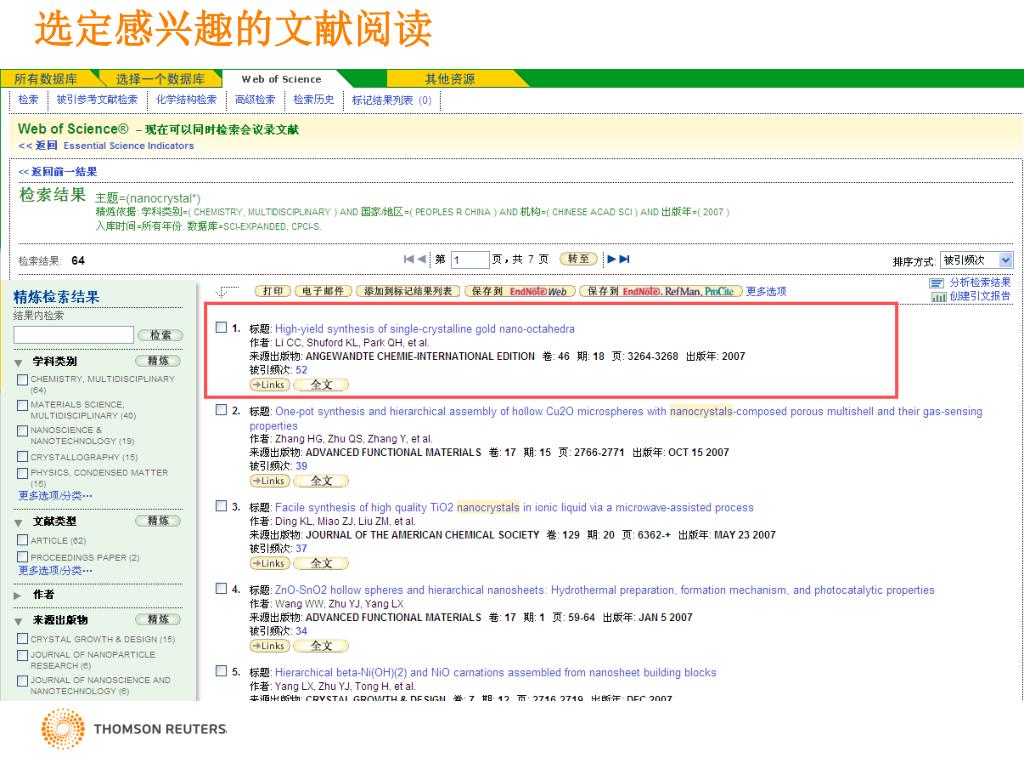Collapse the 学科类别 section triangle
Screen dimensions: 1024x768
point(18,362)
